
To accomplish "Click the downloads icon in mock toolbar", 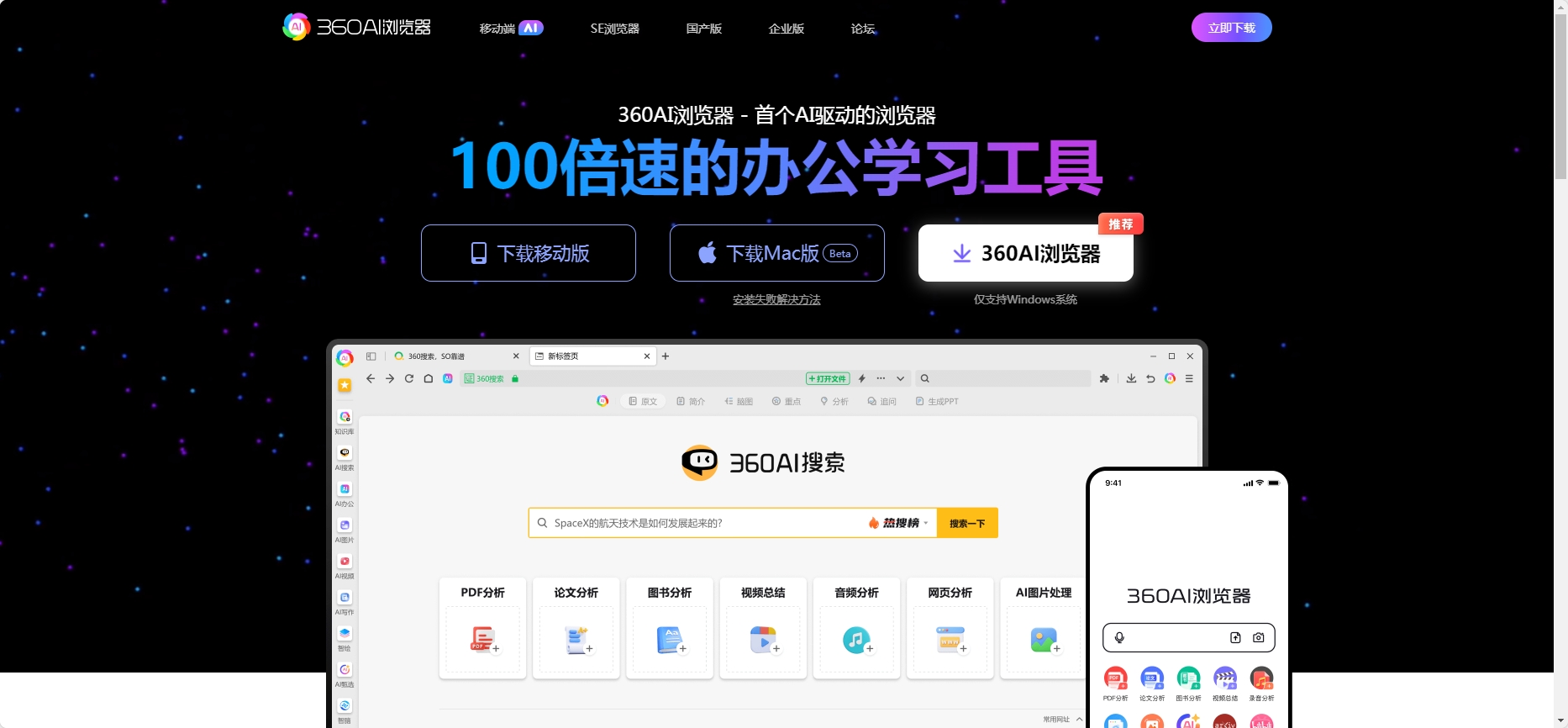I will 1131,378.
